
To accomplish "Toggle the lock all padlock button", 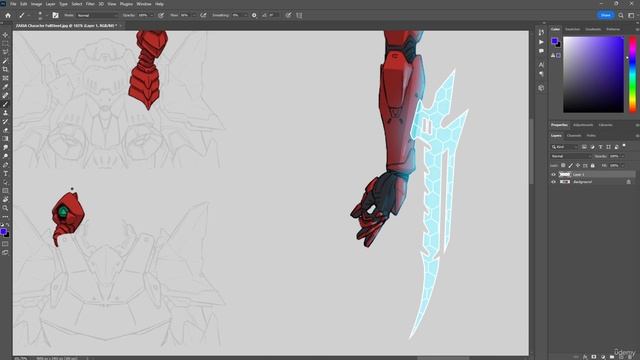I will pos(593,165).
